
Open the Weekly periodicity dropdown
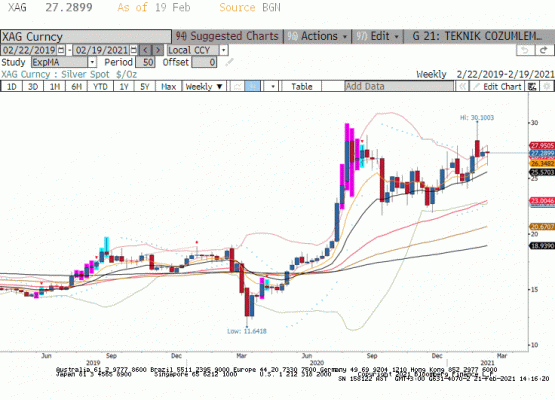[x=204, y=86]
